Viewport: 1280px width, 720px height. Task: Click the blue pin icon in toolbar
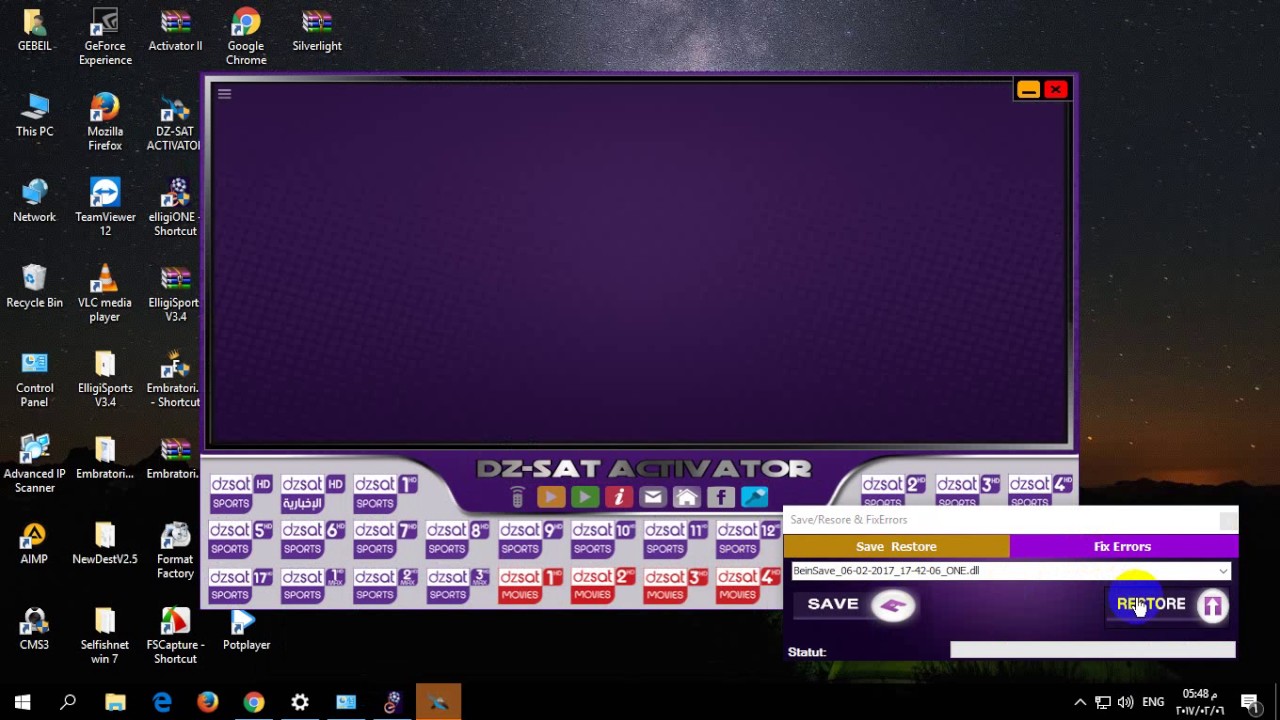[755, 497]
